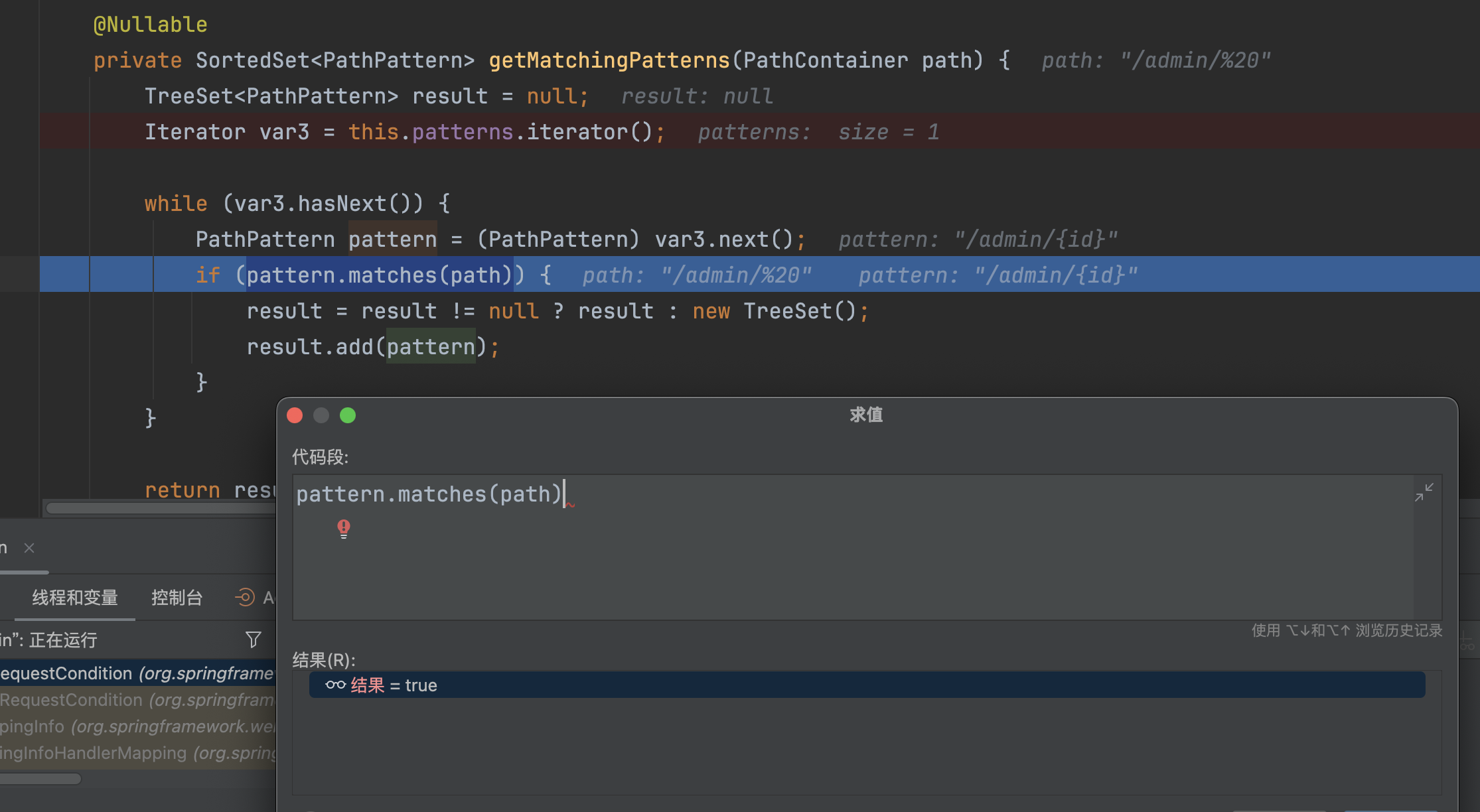Open the 控制台 tab
This screenshot has width=1480, height=812.
(177, 597)
